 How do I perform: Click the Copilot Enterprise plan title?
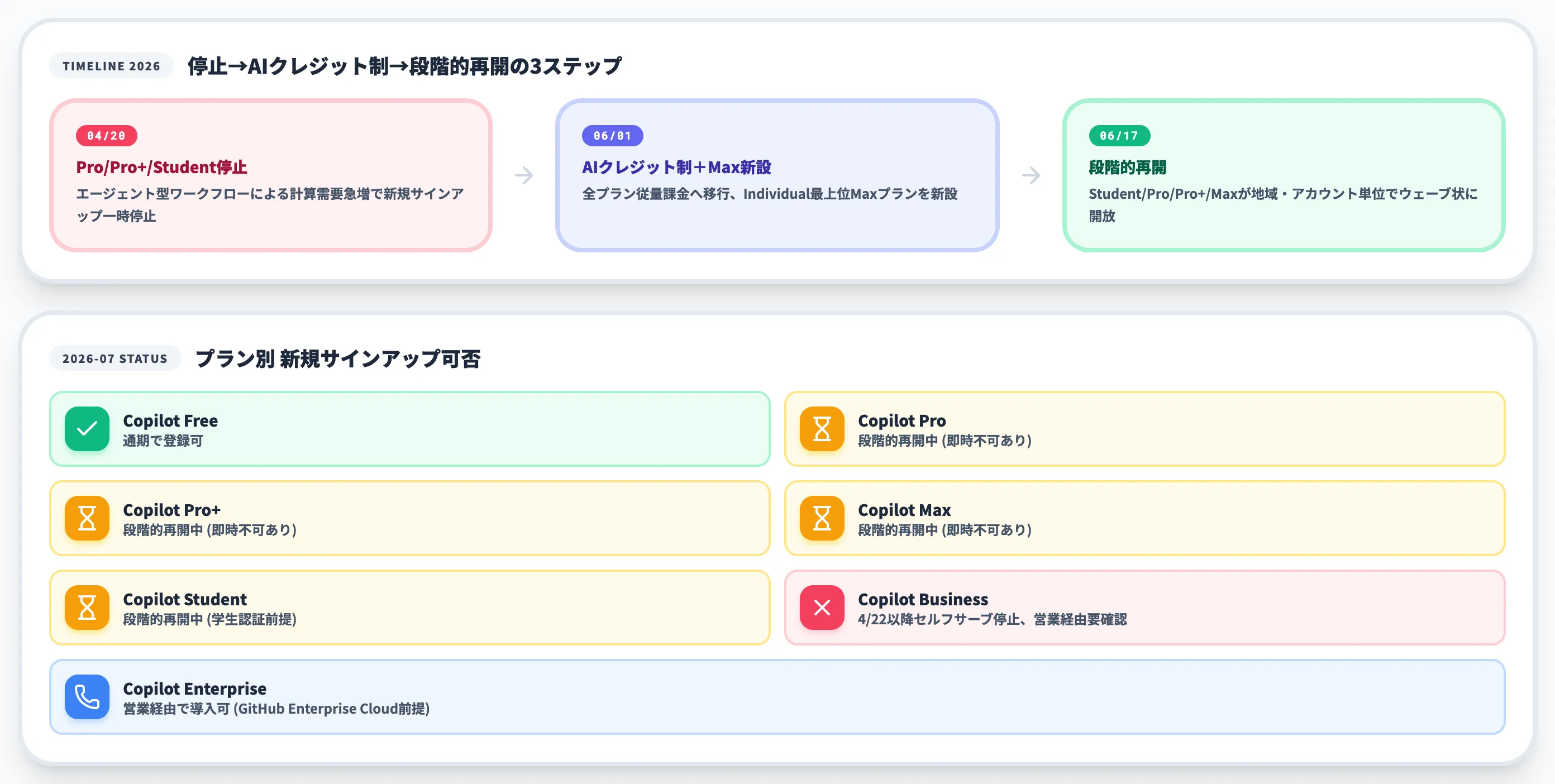tap(194, 689)
